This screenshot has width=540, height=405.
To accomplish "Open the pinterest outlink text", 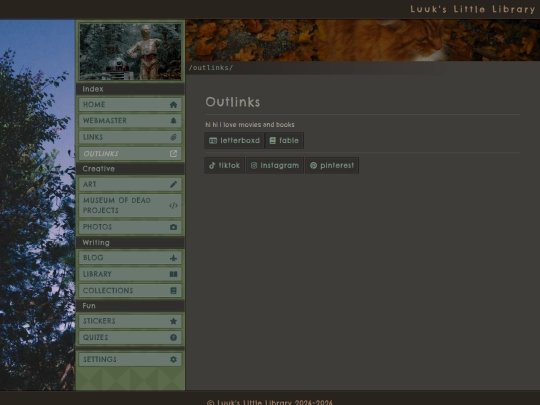I will click(x=337, y=166).
